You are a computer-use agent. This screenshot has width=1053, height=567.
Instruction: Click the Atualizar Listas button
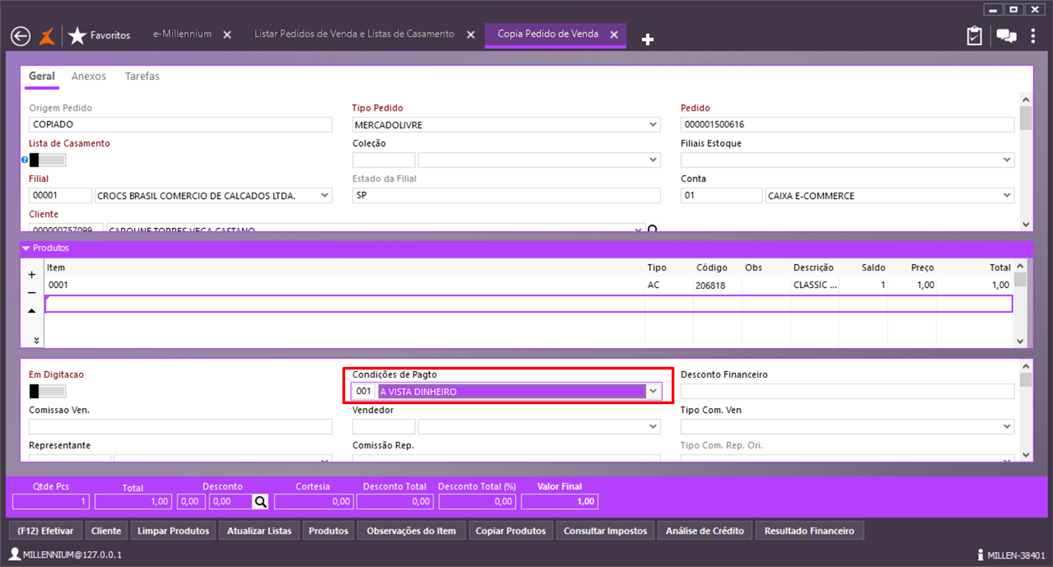[x=259, y=531]
